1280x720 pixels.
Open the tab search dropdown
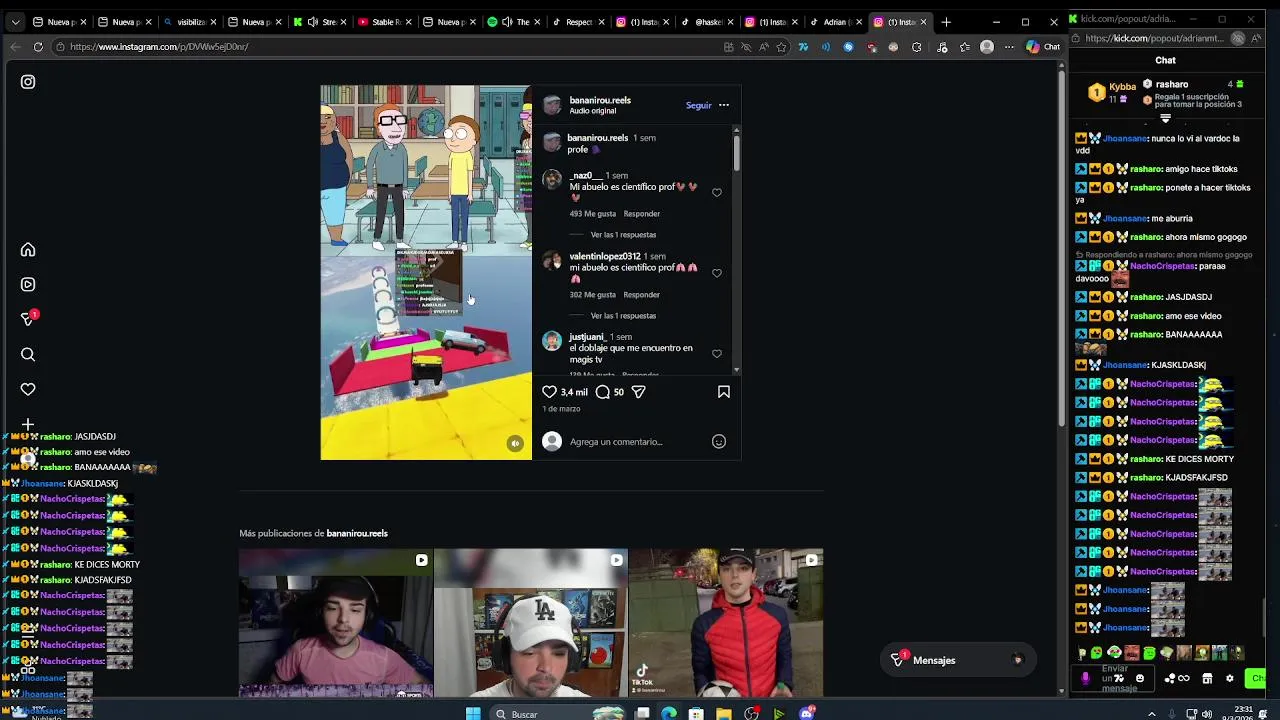coord(14,22)
